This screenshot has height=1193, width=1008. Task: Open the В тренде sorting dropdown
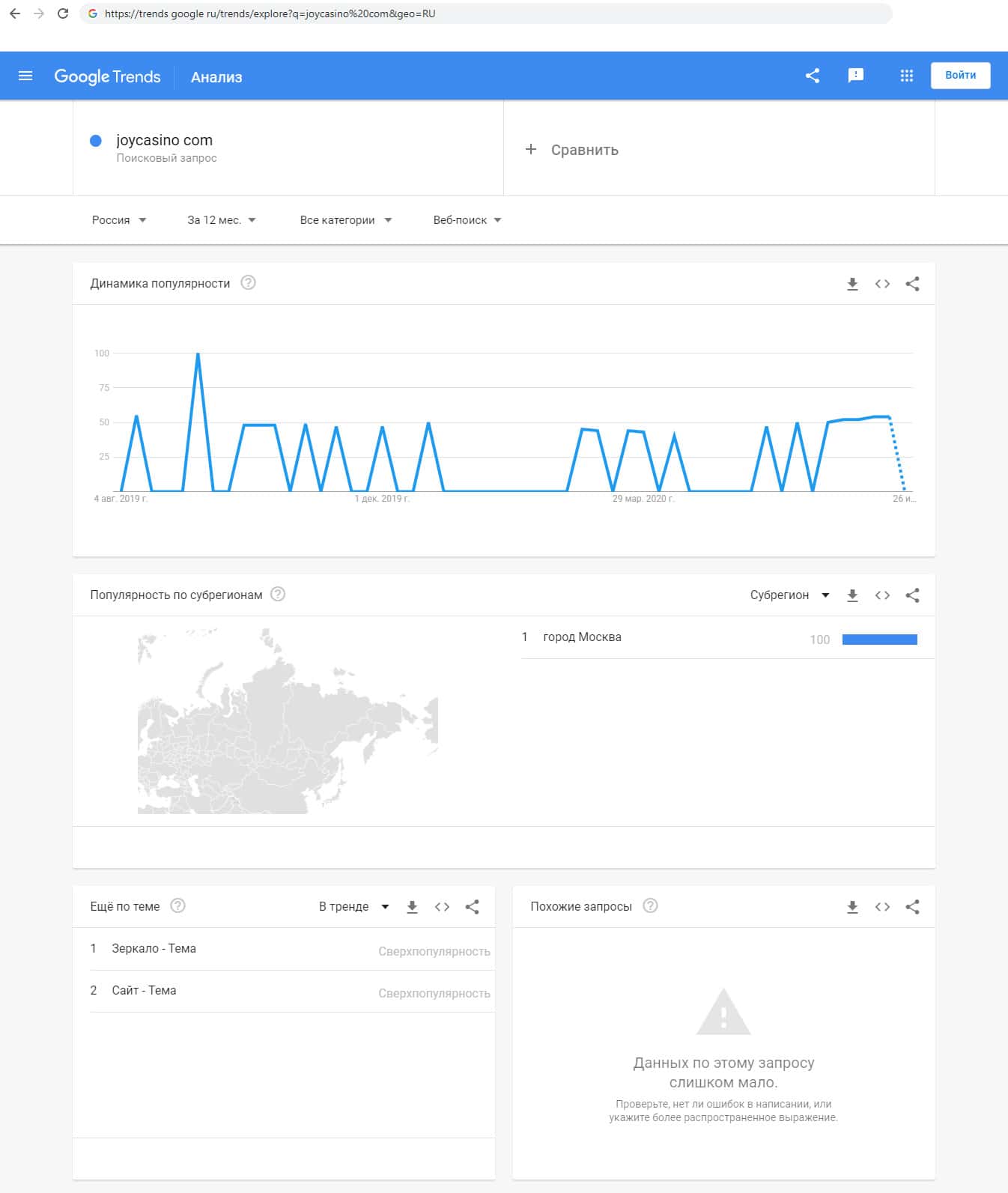353,907
